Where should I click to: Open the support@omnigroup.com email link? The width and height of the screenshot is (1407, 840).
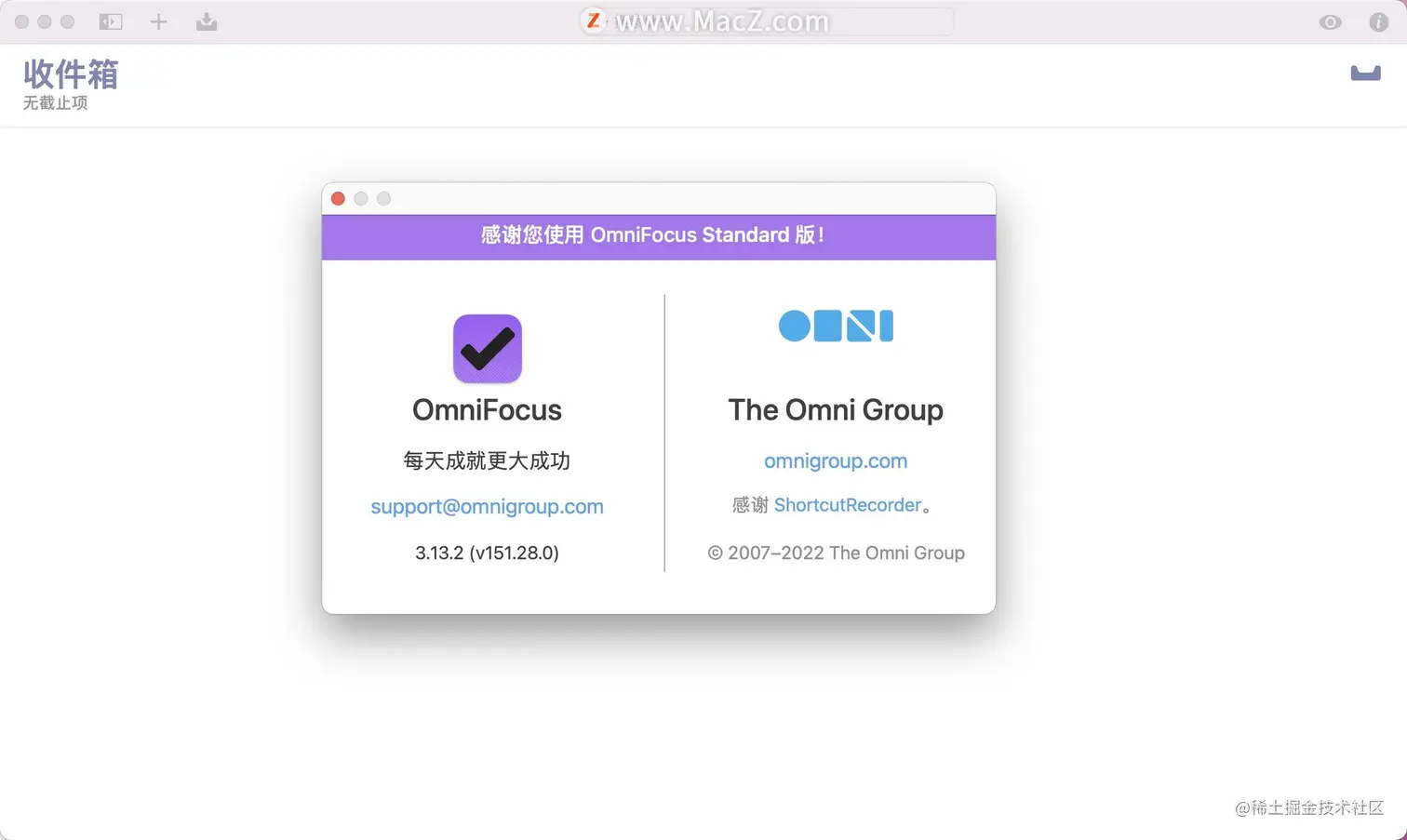point(487,506)
